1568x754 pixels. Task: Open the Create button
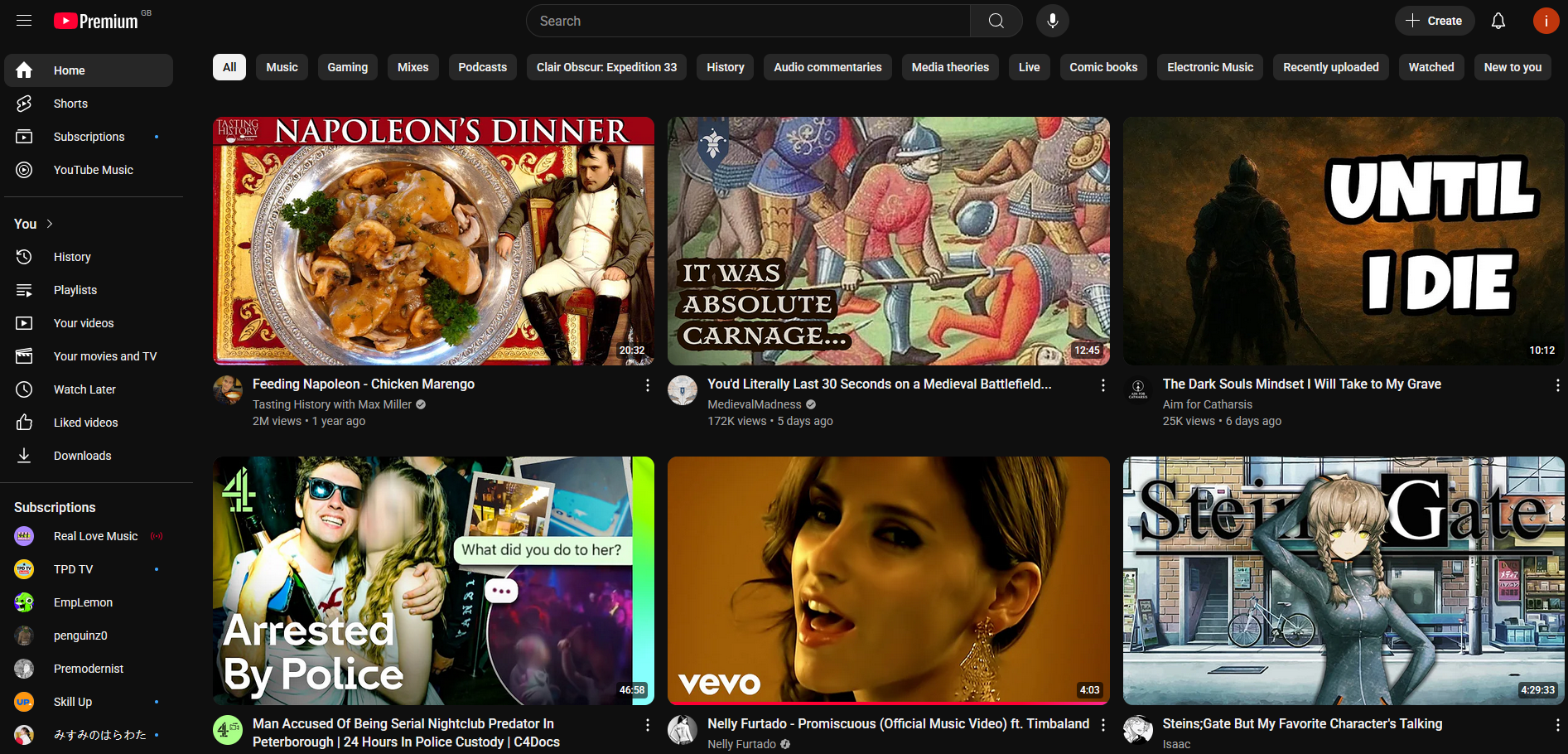tap(1435, 21)
